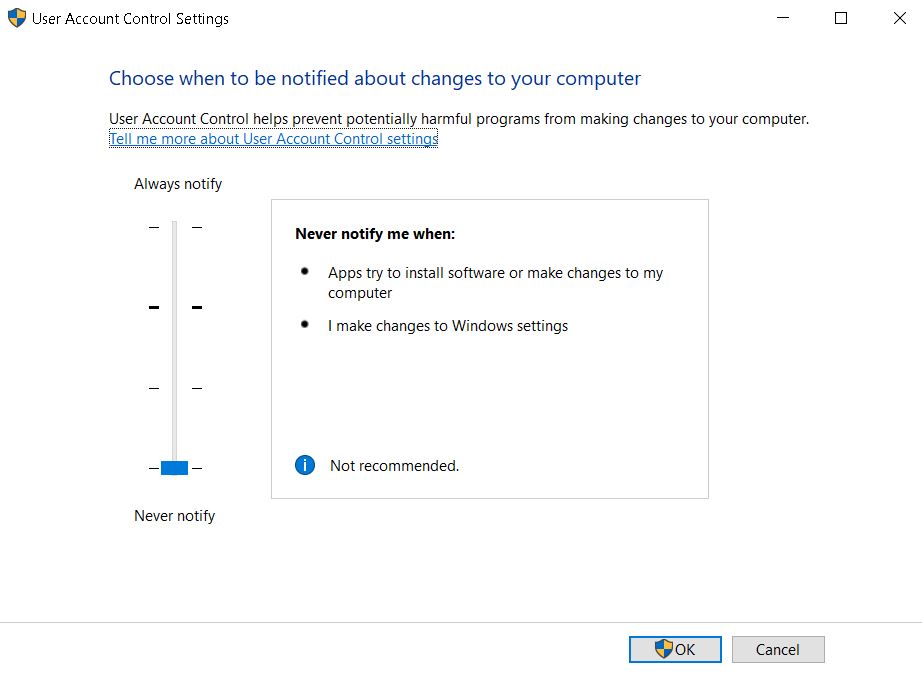Screen dimensions: 922x678
Task: Click the shield icon on the OK button
Action: point(664,649)
